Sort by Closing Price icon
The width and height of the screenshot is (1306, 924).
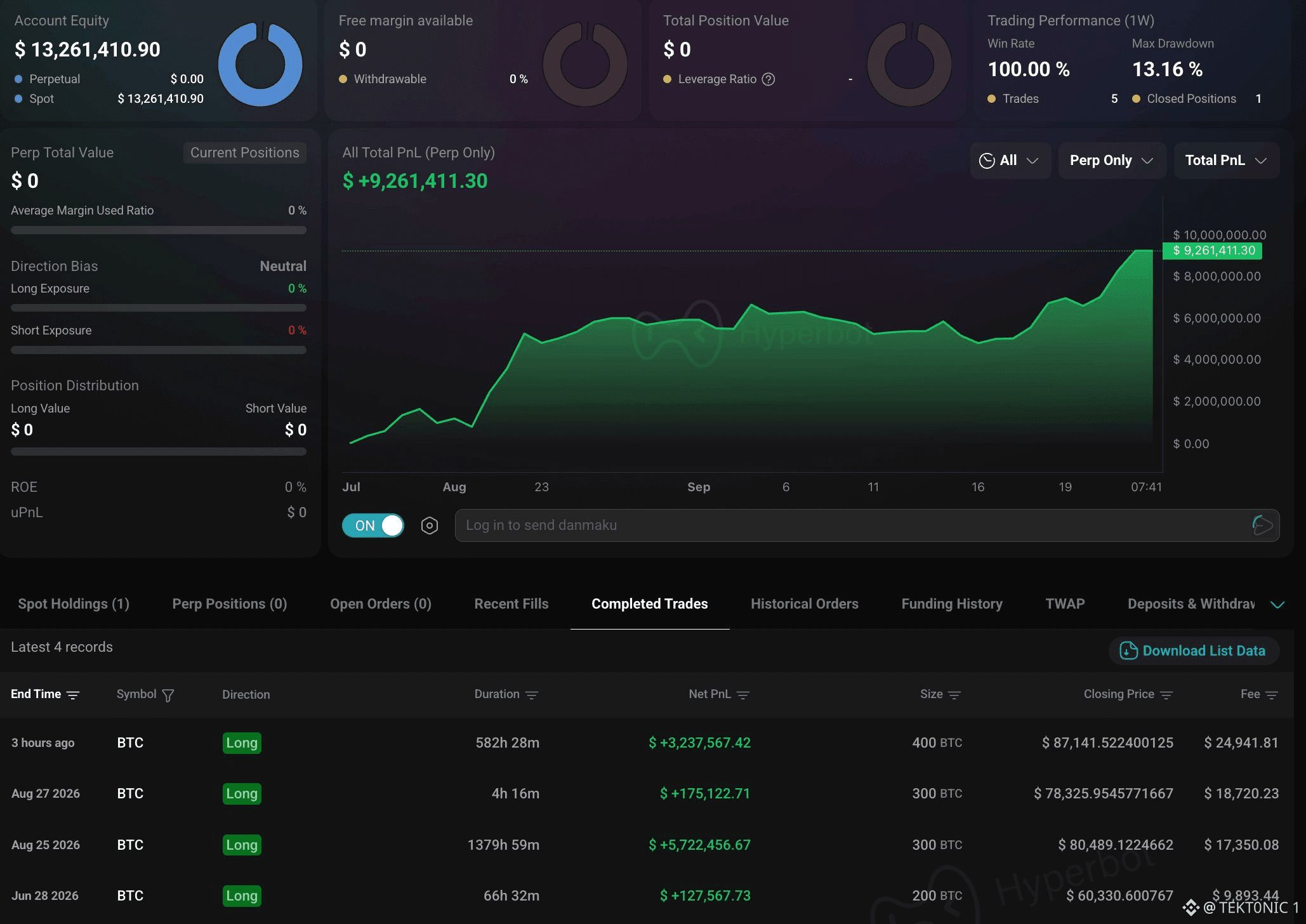(1166, 696)
